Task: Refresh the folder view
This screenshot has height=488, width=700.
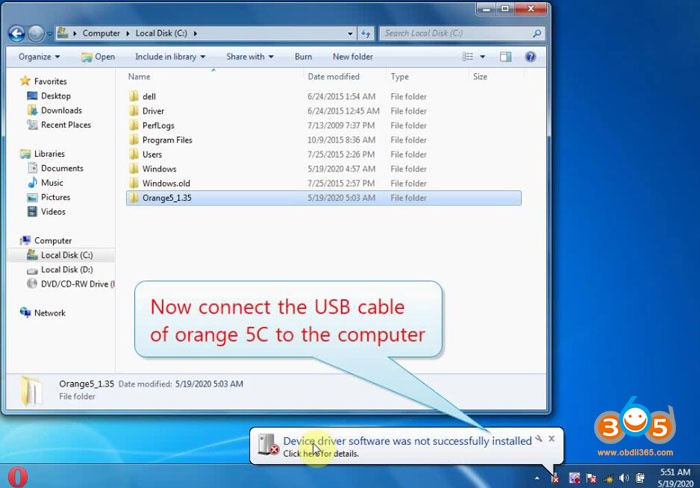Action: pyautogui.click(x=366, y=33)
